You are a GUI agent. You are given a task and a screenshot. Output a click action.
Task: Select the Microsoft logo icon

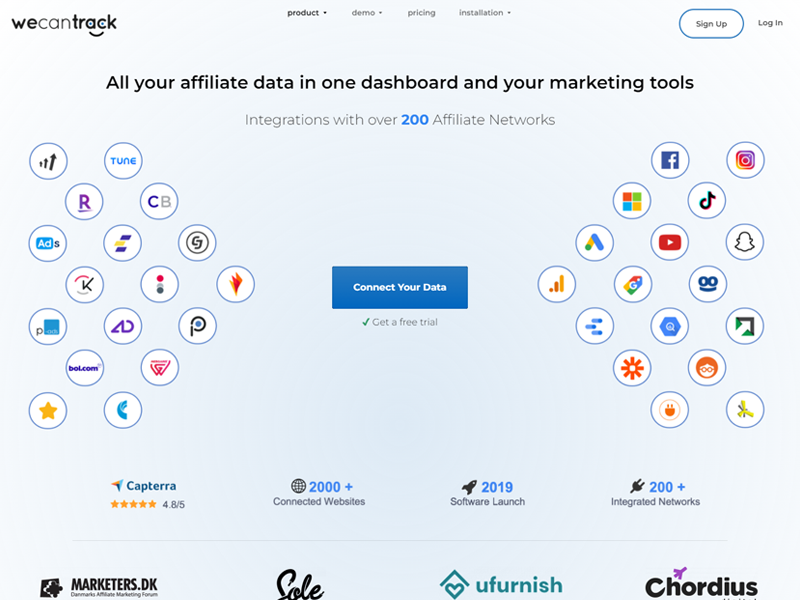pos(632,201)
